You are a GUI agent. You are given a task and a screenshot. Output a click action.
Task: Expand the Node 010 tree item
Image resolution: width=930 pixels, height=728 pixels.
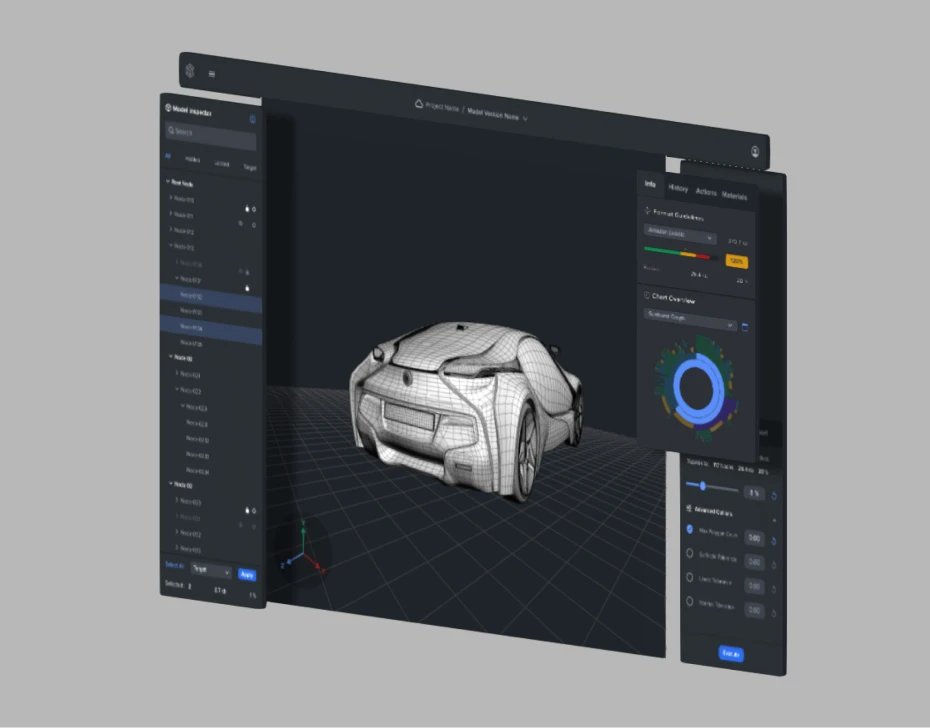[x=171, y=198]
